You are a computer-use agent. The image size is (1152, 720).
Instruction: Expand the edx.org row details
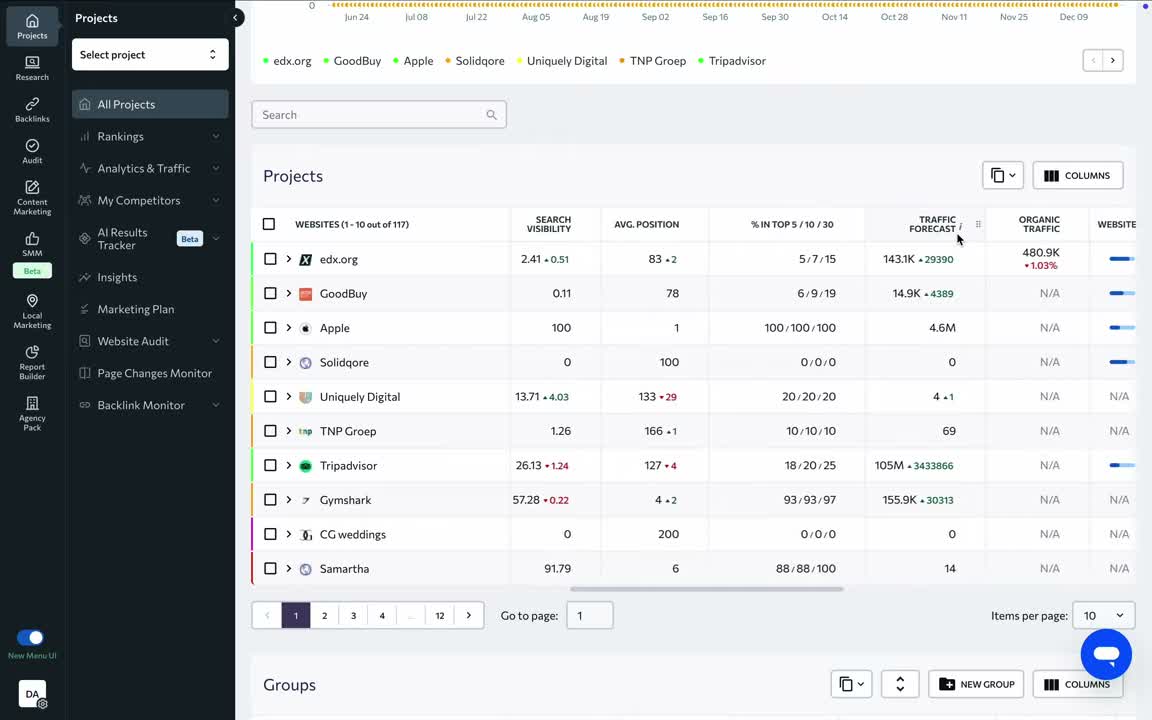pyautogui.click(x=289, y=259)
